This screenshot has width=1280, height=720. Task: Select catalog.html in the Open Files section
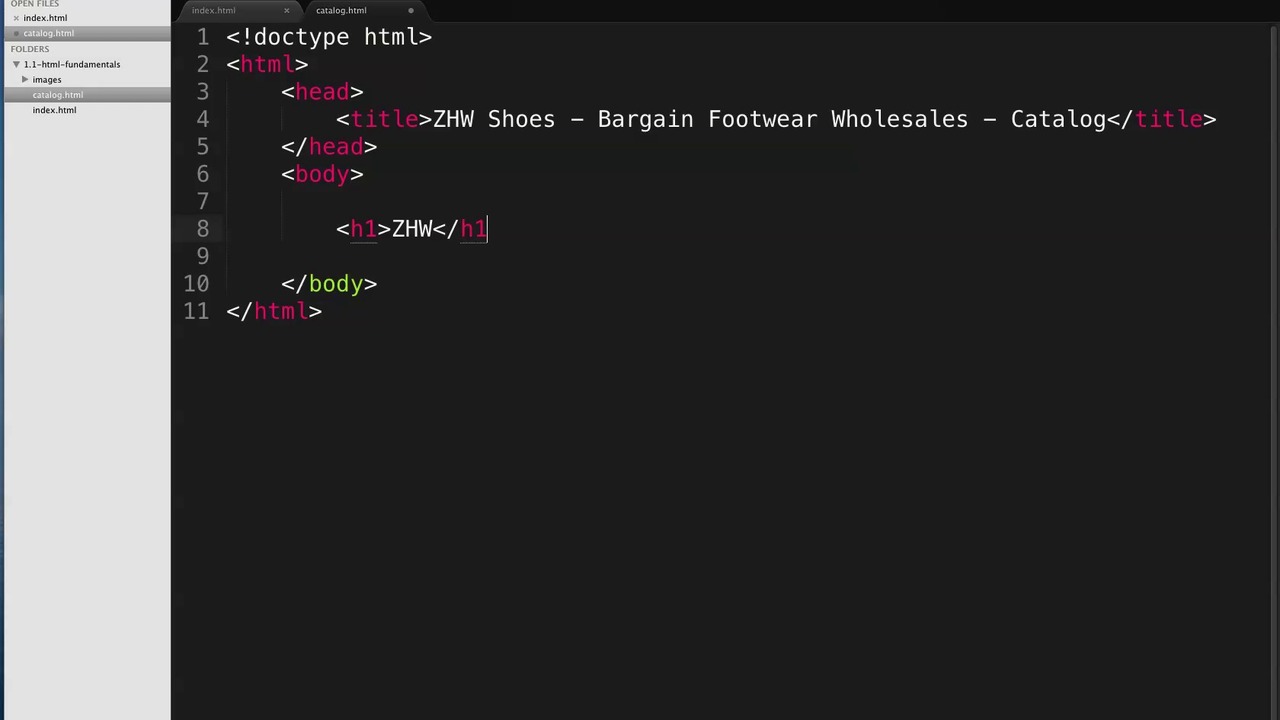tap(49, 34)
